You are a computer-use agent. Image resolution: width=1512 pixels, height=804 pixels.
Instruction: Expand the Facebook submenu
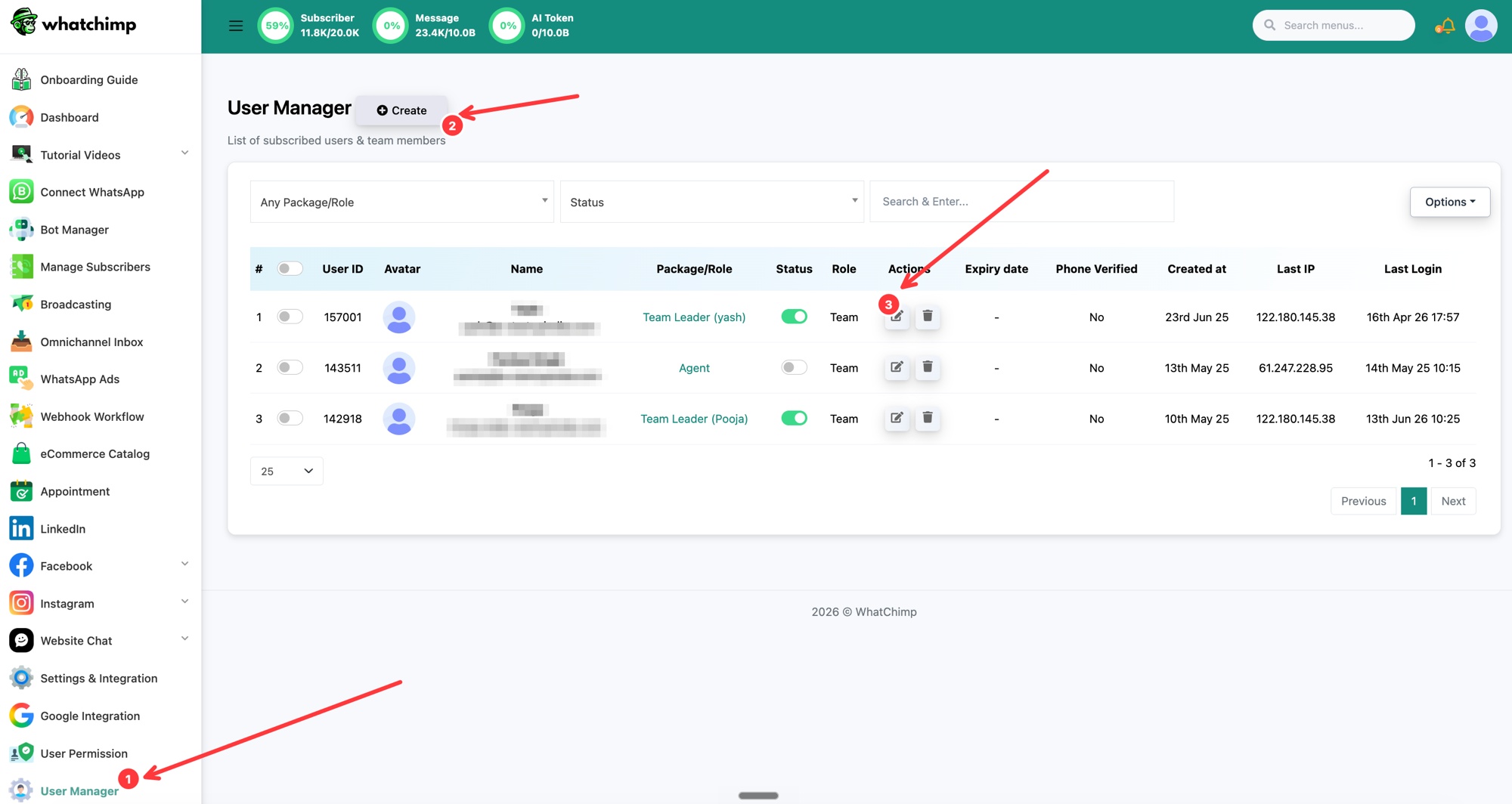(x=185, y=564)
